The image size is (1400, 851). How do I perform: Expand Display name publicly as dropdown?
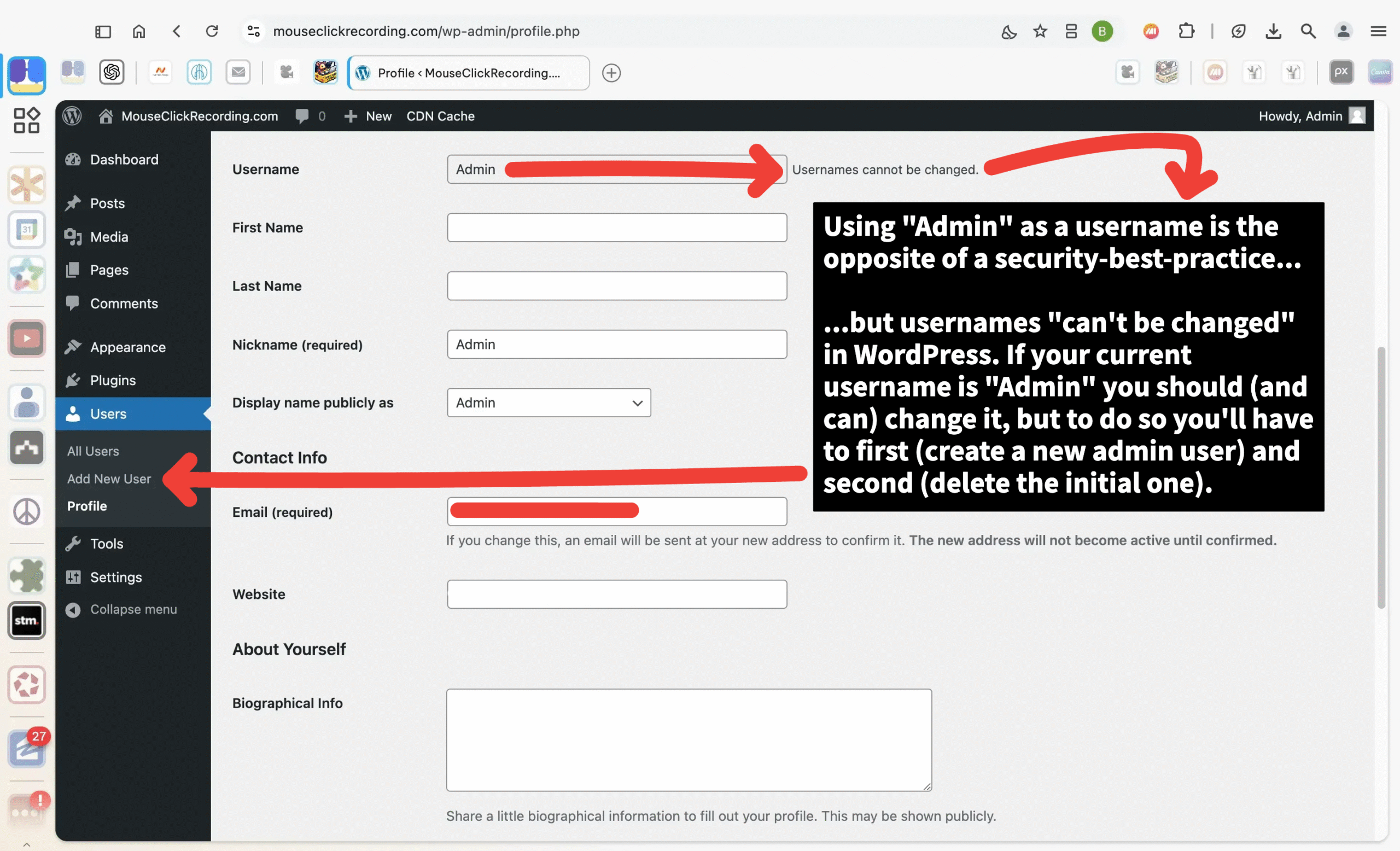click(x=549, y=402)
